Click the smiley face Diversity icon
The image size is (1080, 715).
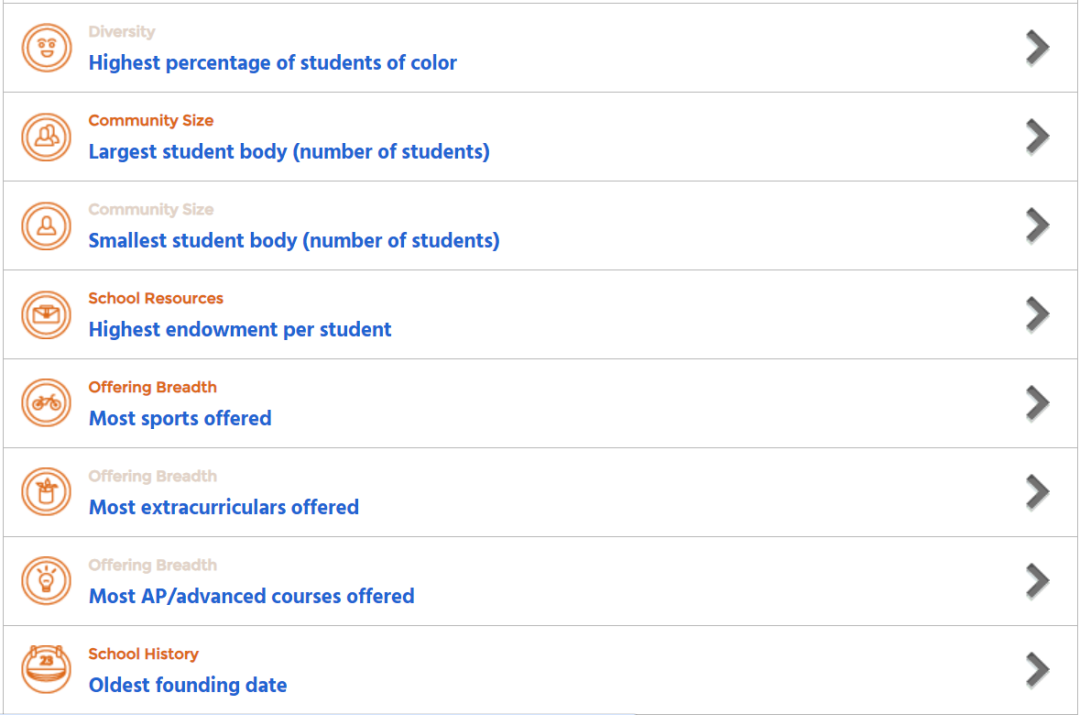click(x=47, y=48)
